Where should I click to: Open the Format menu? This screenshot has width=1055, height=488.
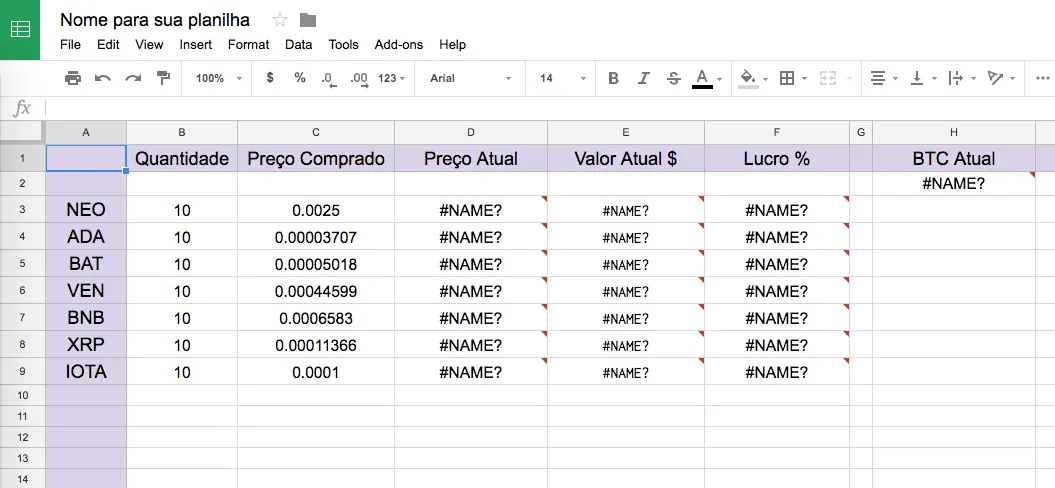coord(248,44)
